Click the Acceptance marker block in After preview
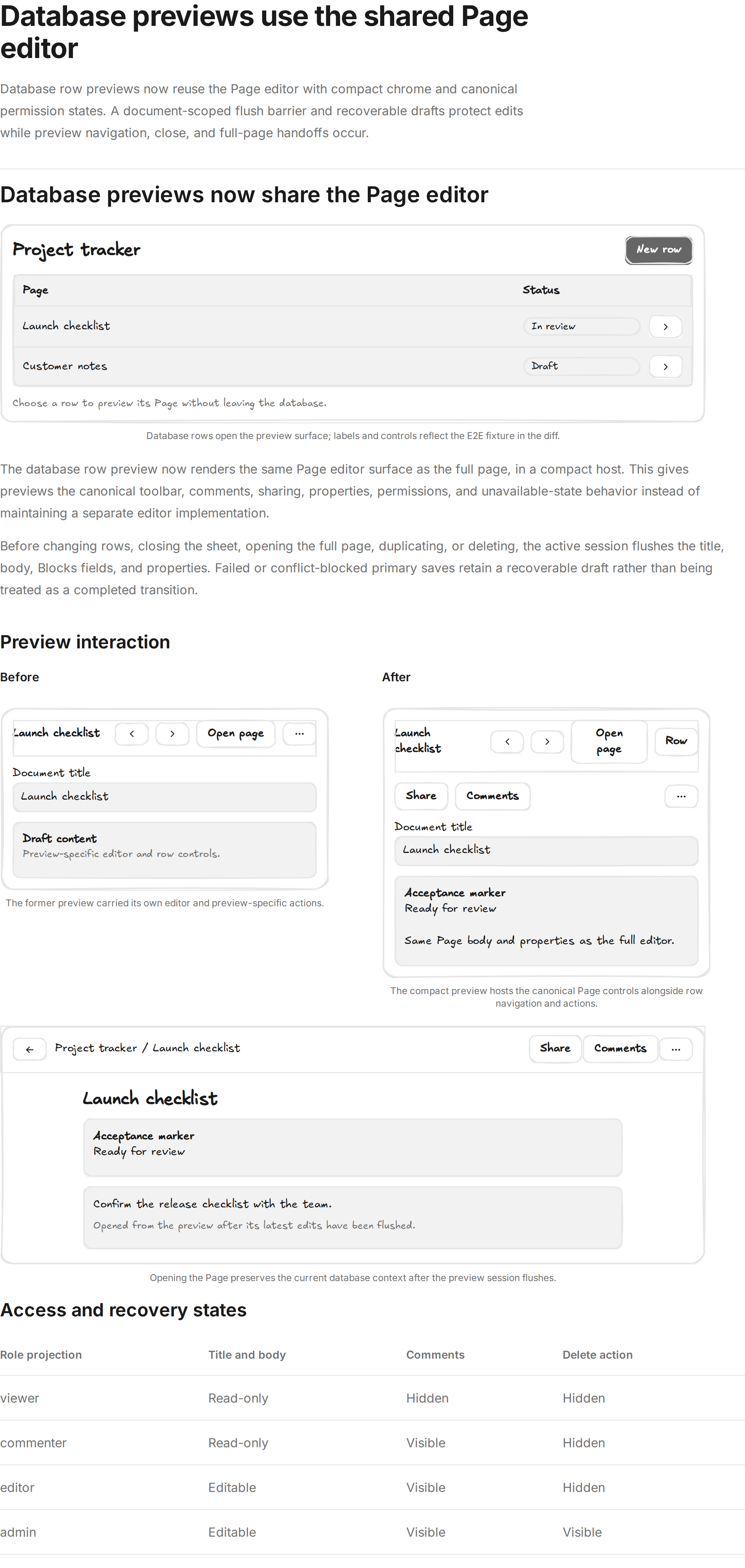The height and width of the screenshot is (1568, 745). click(x=546, y=920)
